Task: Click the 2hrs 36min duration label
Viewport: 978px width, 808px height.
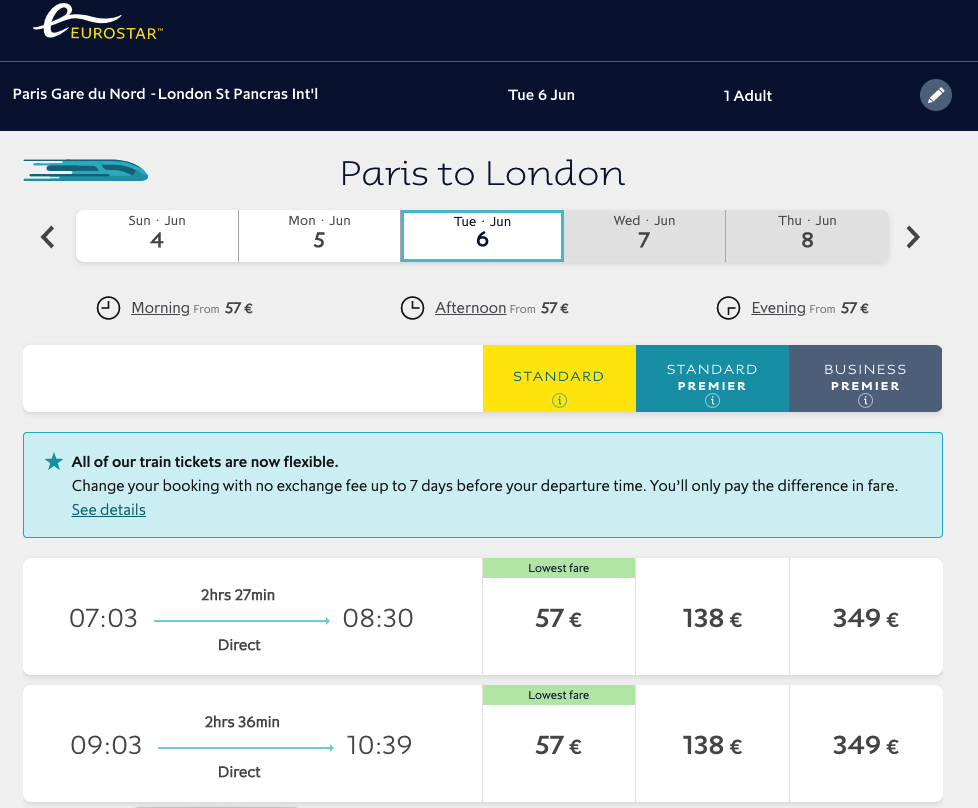Action: tap(242, 722)
